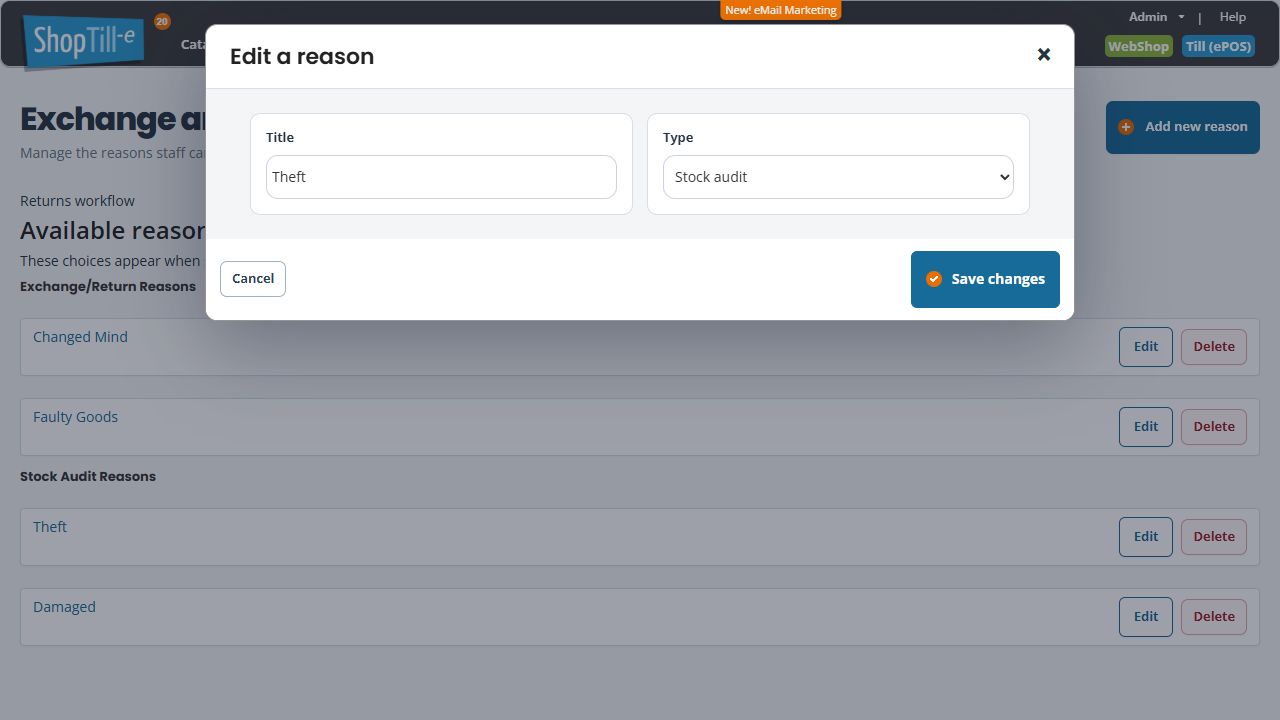Click into the Title field containing Theft
This screenshot has height=720, width=1280.
(441, 177)
